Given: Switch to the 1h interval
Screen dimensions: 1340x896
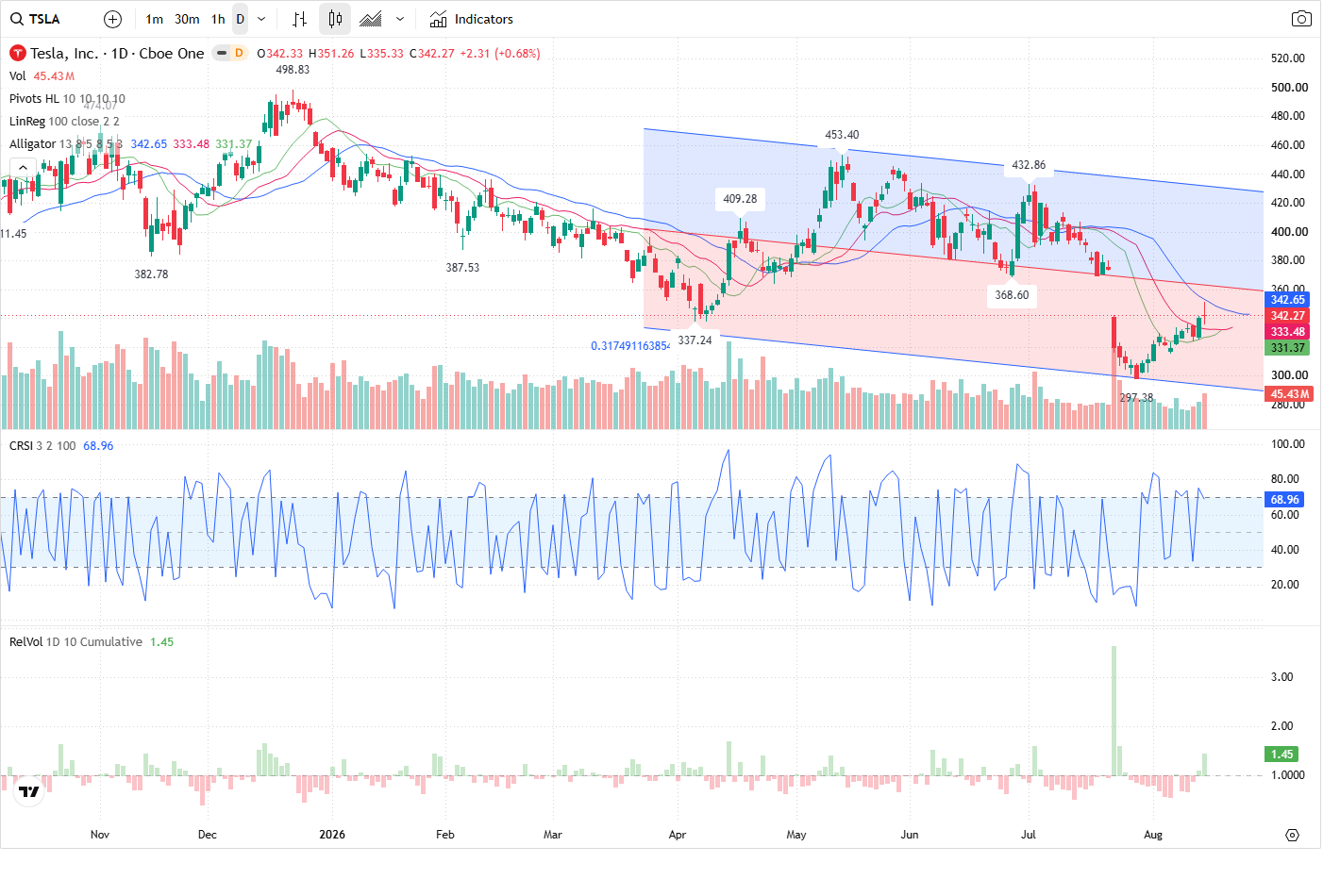Looking at the screenshot, I should pos(218,19).
